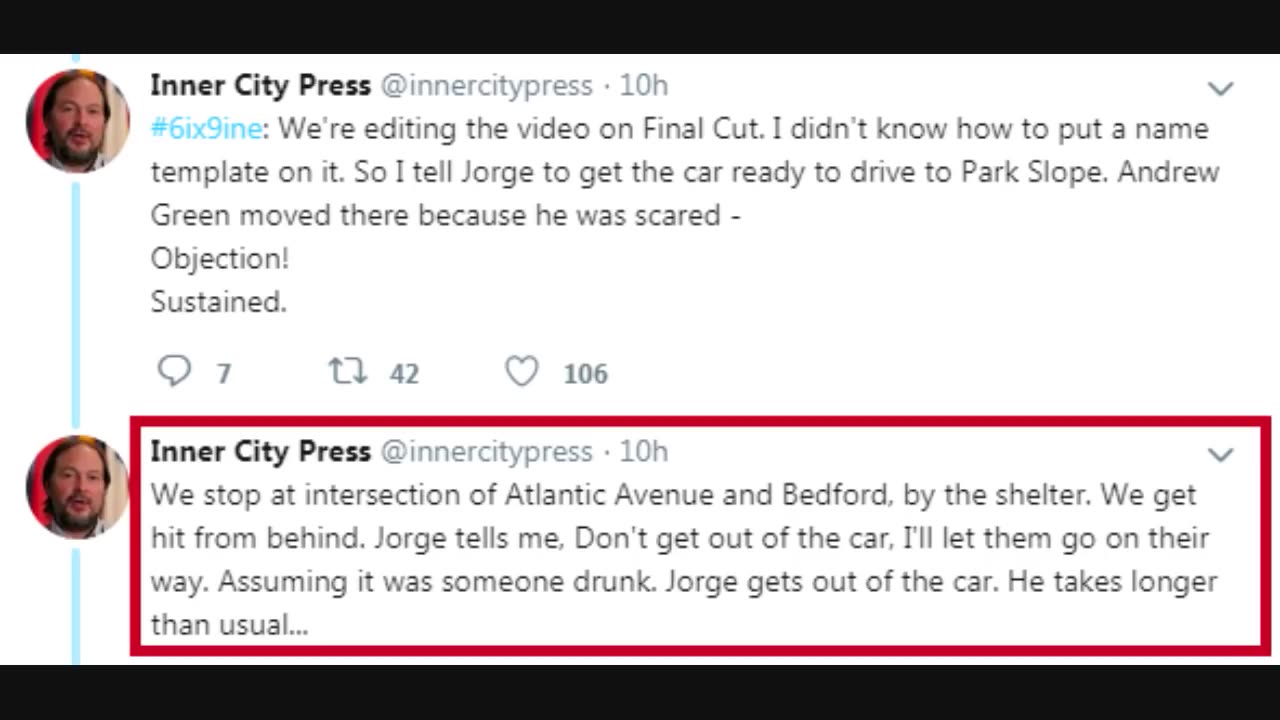
Task: Open the tweet about Atlantic Avenue and Bedford
Action: coord(680,560)
